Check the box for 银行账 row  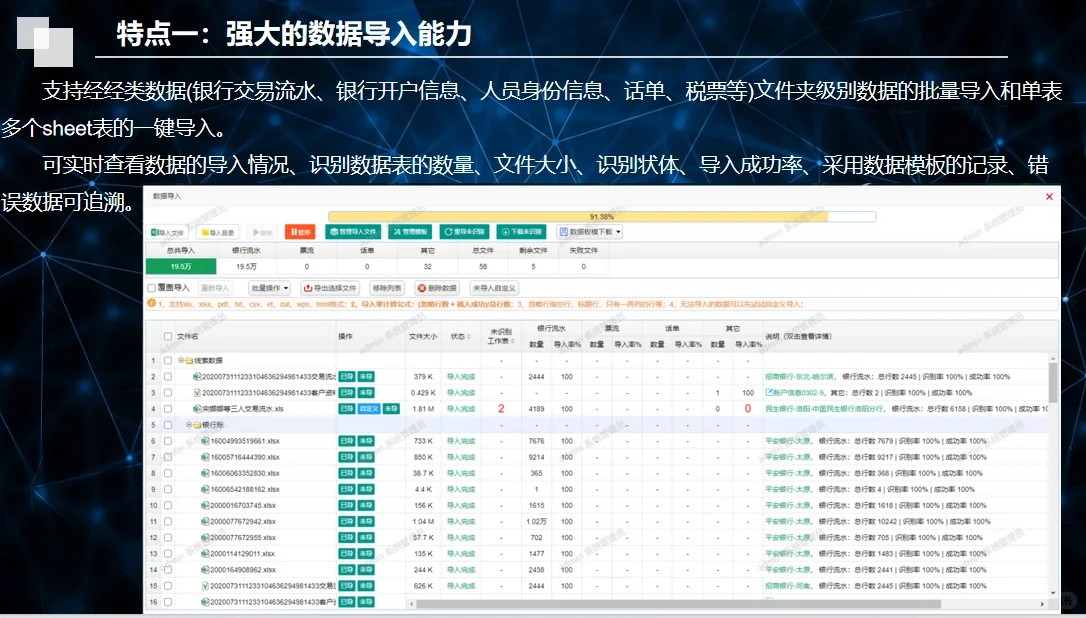(168, 425)
